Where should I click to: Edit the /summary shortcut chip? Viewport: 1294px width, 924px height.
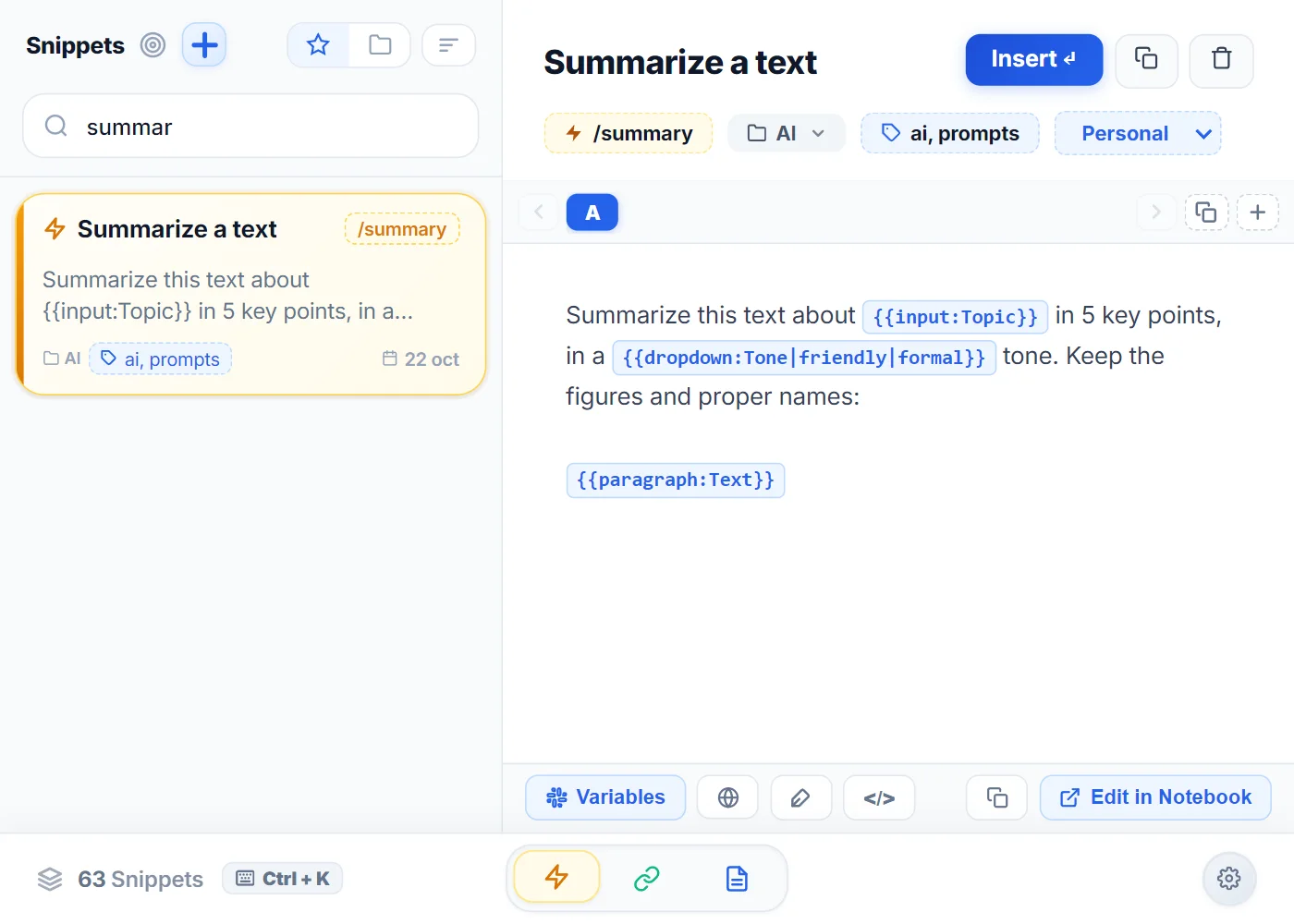[x=629, y=133]
